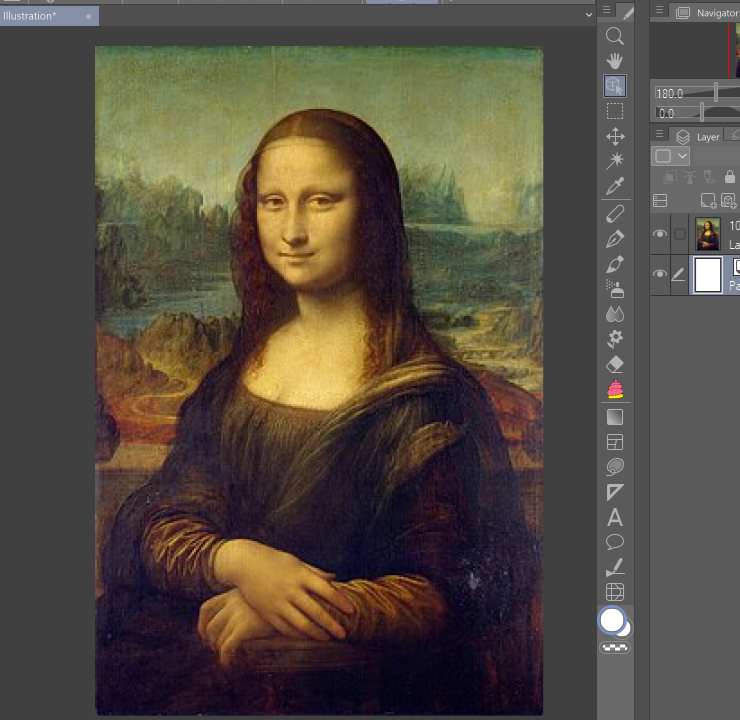Open the Navigator palette hamburger menu
Image resolution: width=740 pixels, height=720 pixels.
[x=660, y=9]
